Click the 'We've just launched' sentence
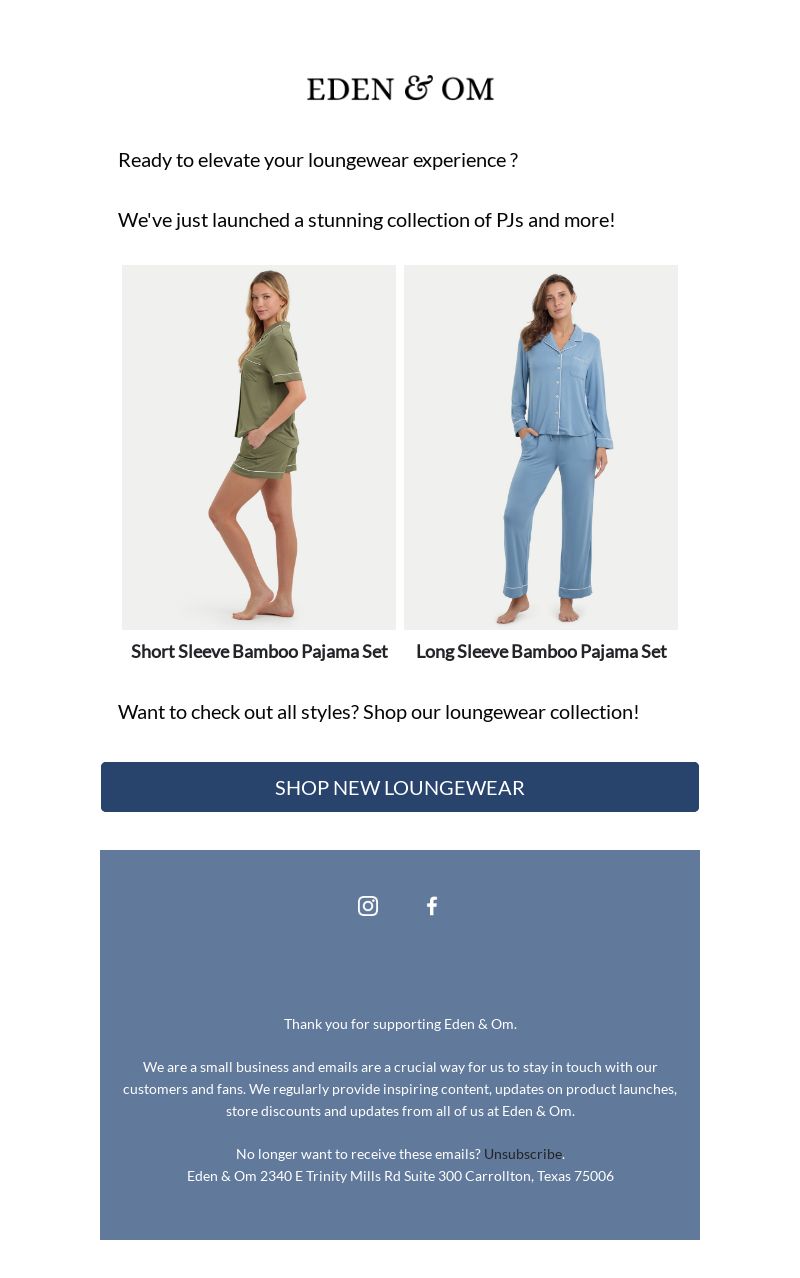This screenshot has width=800, height=1278. pos(366,220)
